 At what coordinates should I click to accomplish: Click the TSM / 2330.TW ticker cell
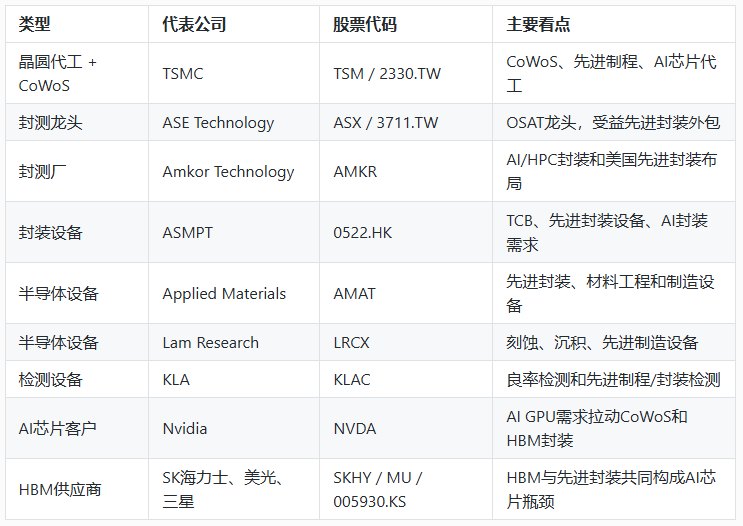point(406,73)
